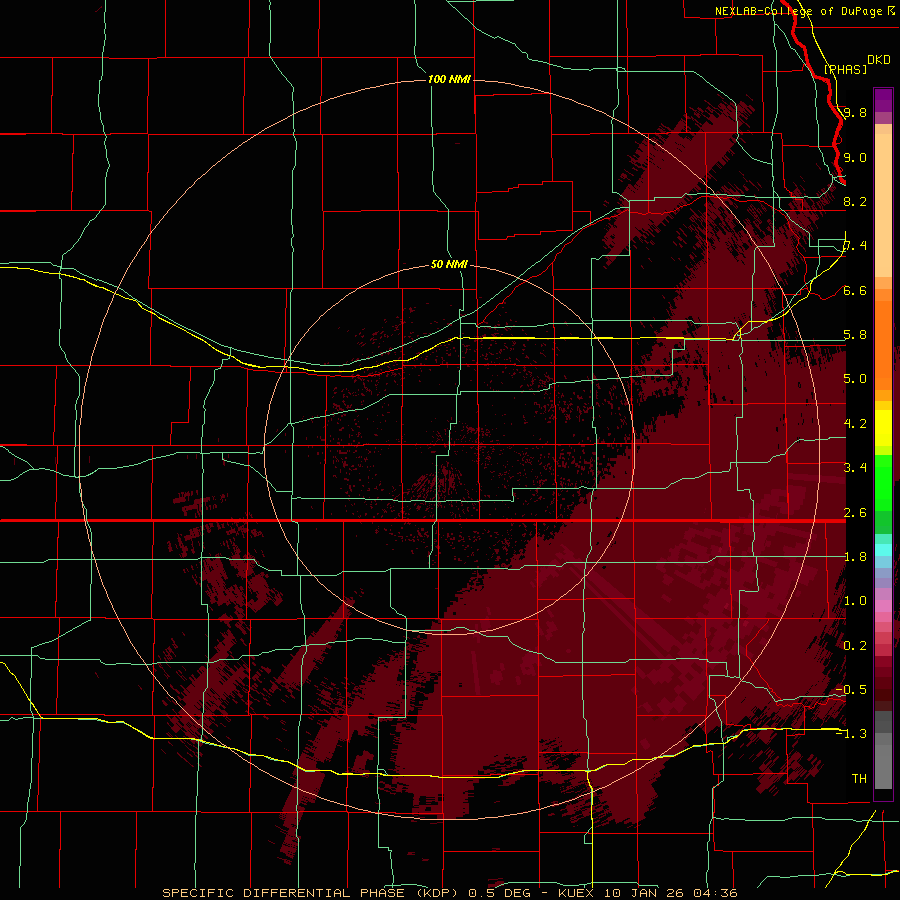This screenshot has width=900, height=900.
Task: Click the [PHAS] units label
Action: (845, 69)
